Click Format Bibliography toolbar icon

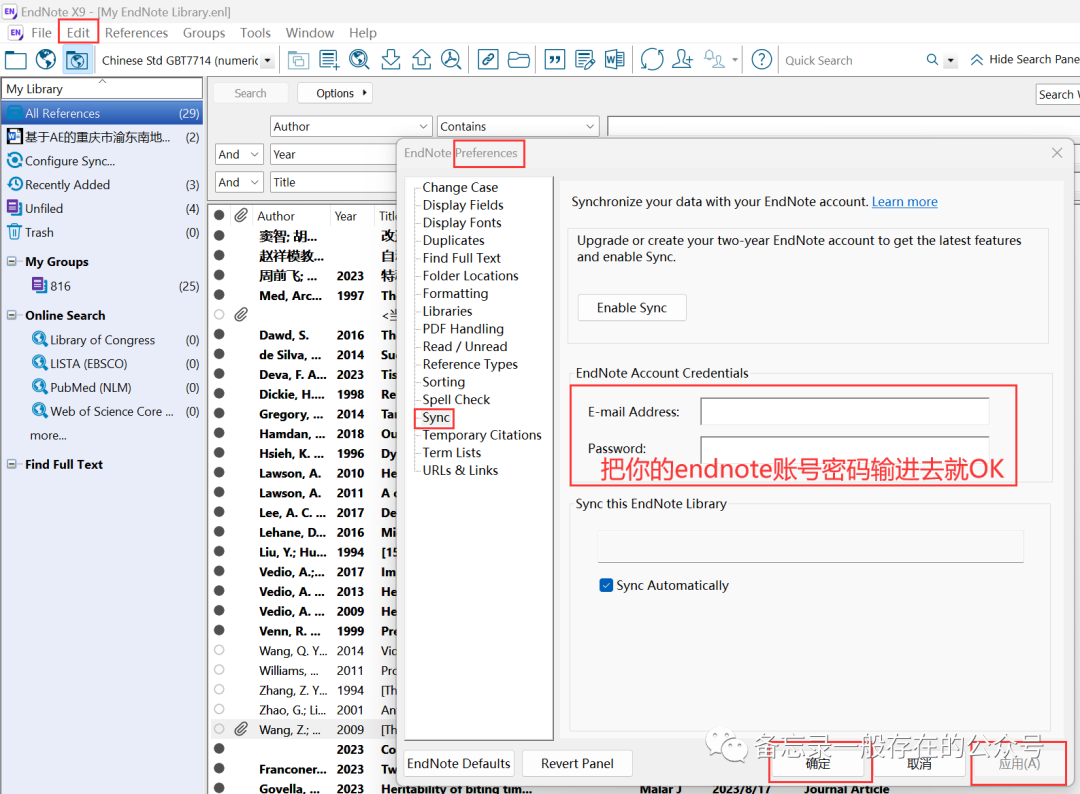[585, 60]
